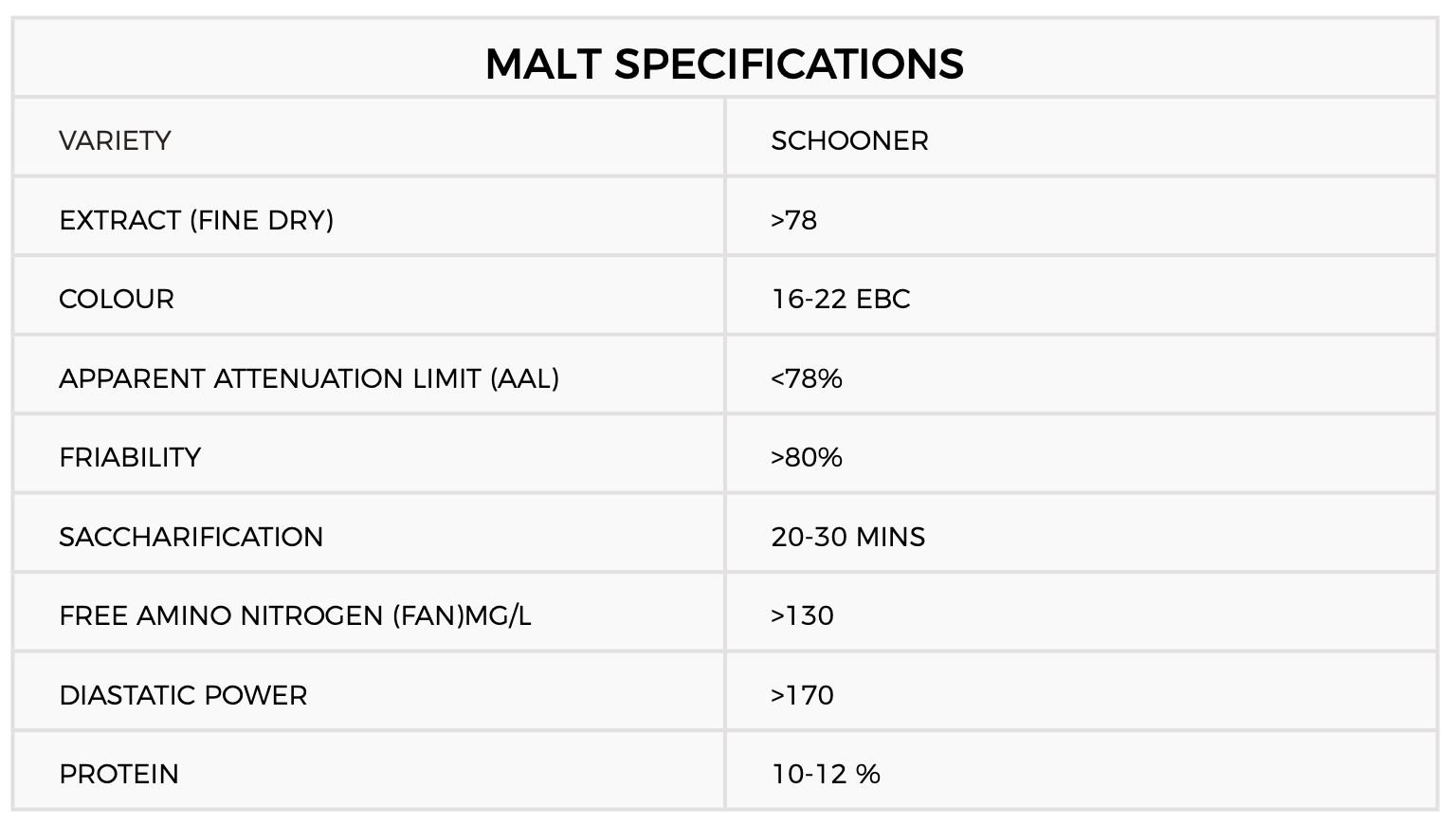The height and width of the screenshot is (825, 1456).
Task: Click the 16-22 EBC colour value
Action: point(841,299)
